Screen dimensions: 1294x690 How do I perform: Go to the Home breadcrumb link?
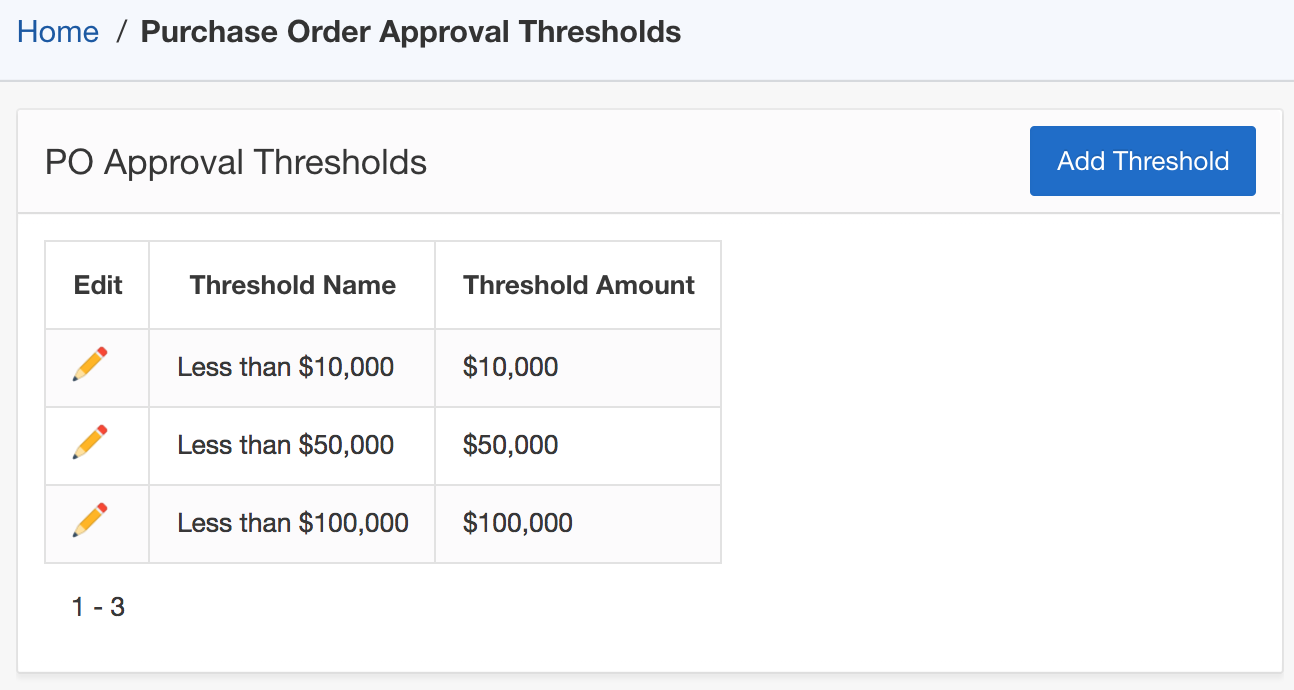(x=58, y=32)
